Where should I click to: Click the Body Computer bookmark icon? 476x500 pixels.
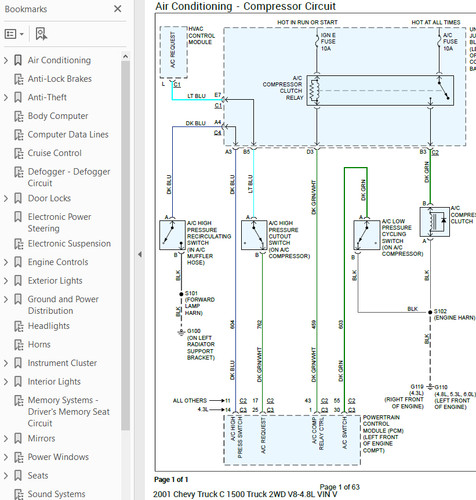click(19, 116)
